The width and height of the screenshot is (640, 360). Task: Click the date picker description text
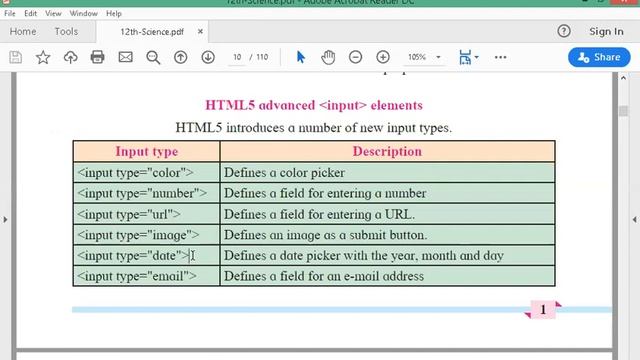coord(364,256)
